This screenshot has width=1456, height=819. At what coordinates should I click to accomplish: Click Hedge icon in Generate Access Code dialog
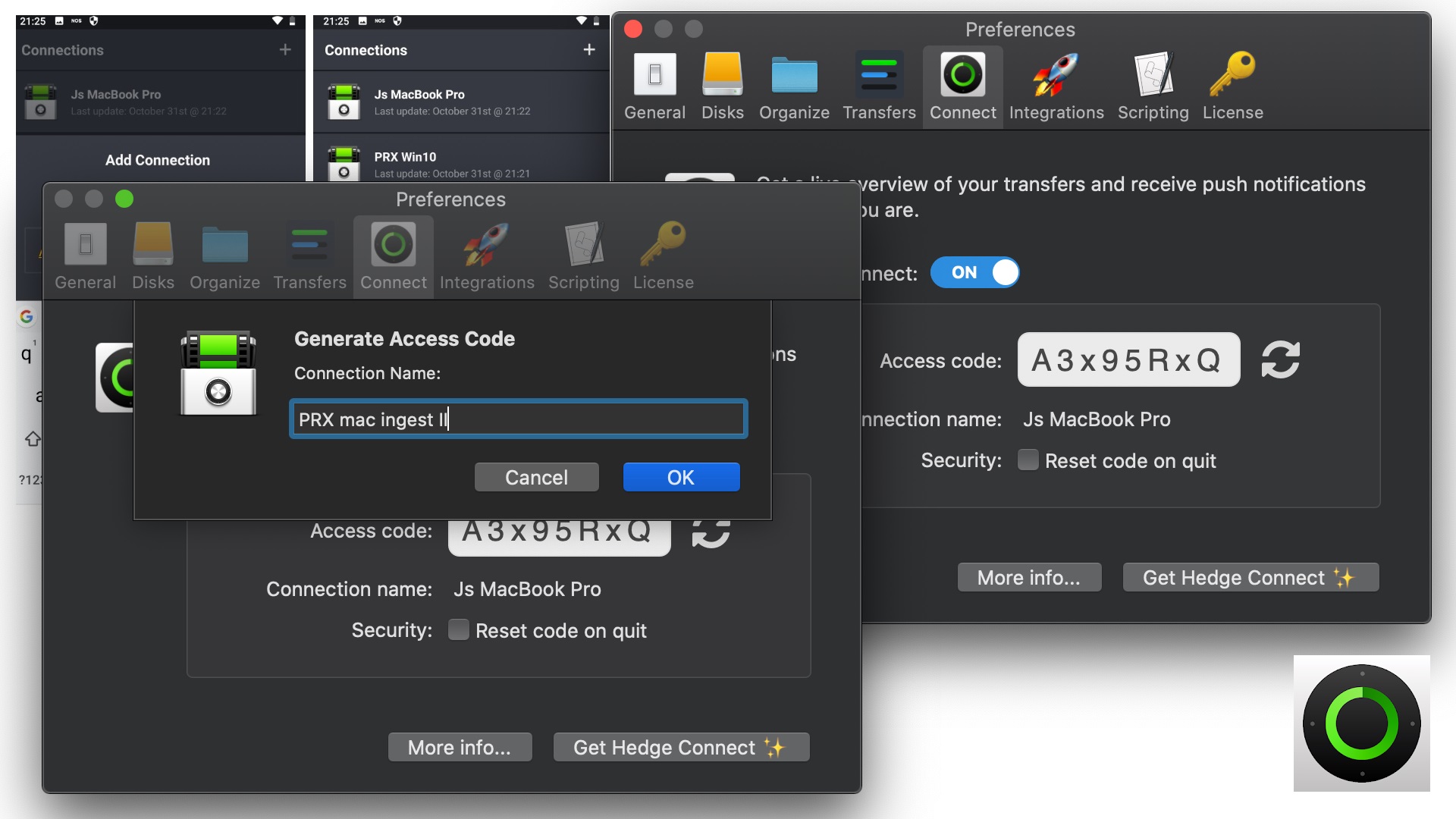pyautogui.click(x=218, y=372)
